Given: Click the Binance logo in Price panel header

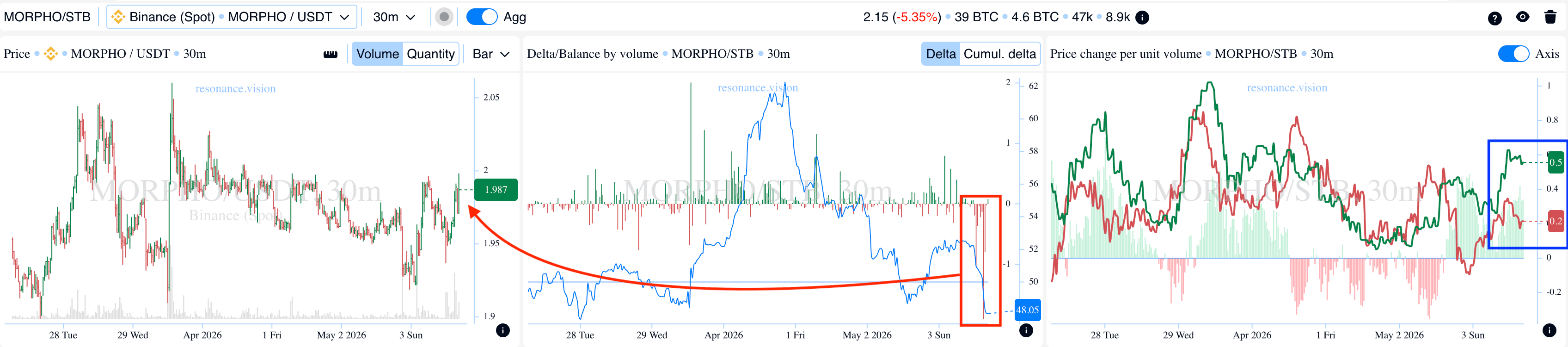Looking at the screenshot, I should [x=51, y=54].
